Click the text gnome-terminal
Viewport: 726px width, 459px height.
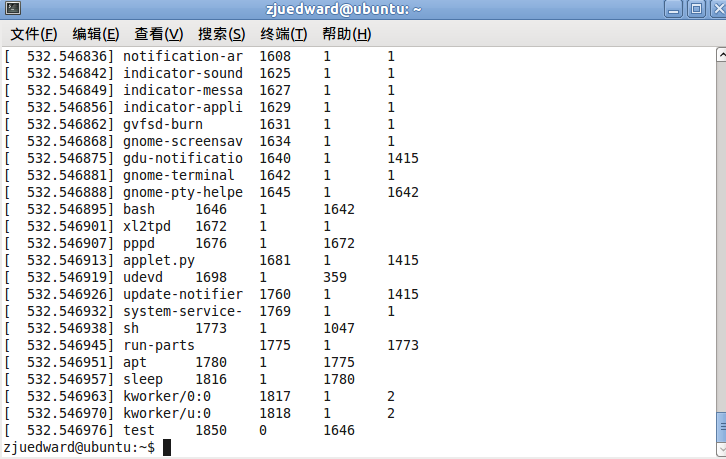178,176
